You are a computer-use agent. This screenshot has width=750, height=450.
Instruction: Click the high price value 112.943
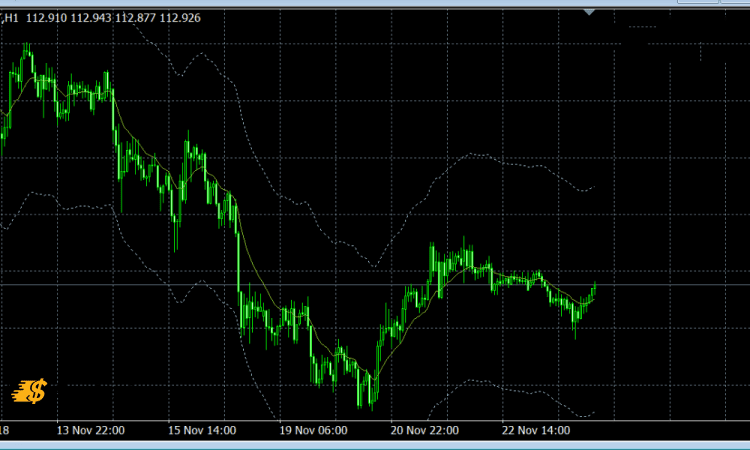91,18
